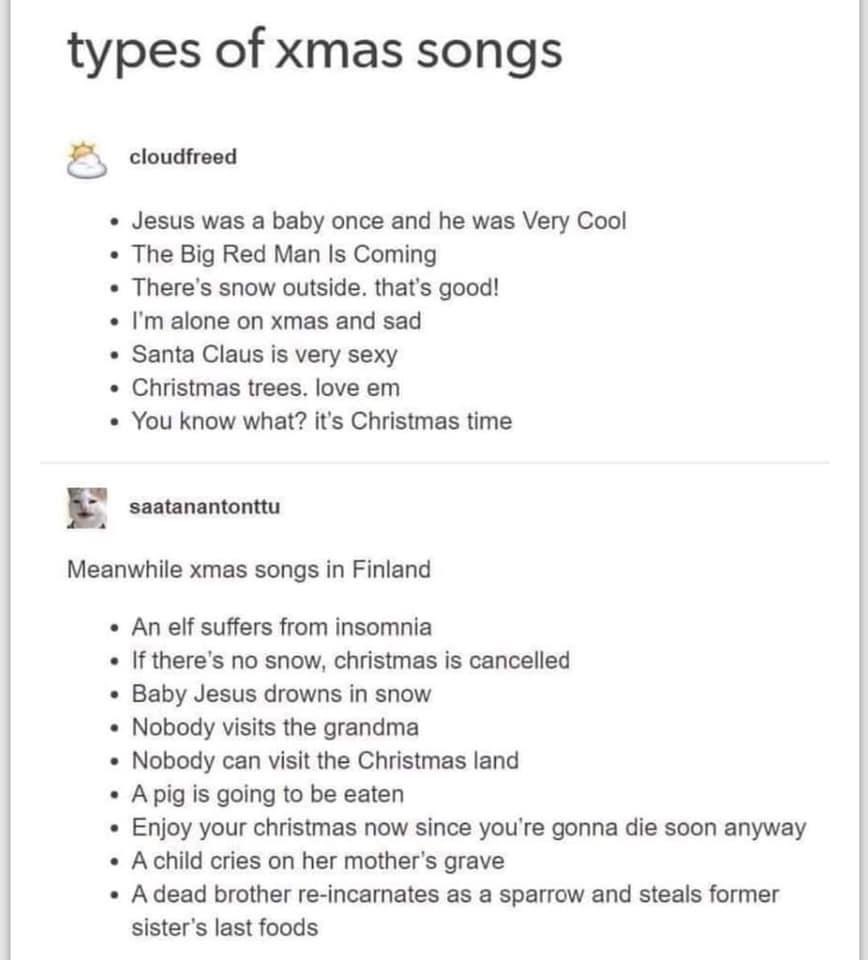Click 'An elf suffers from insomnia' item

[282, 627]
